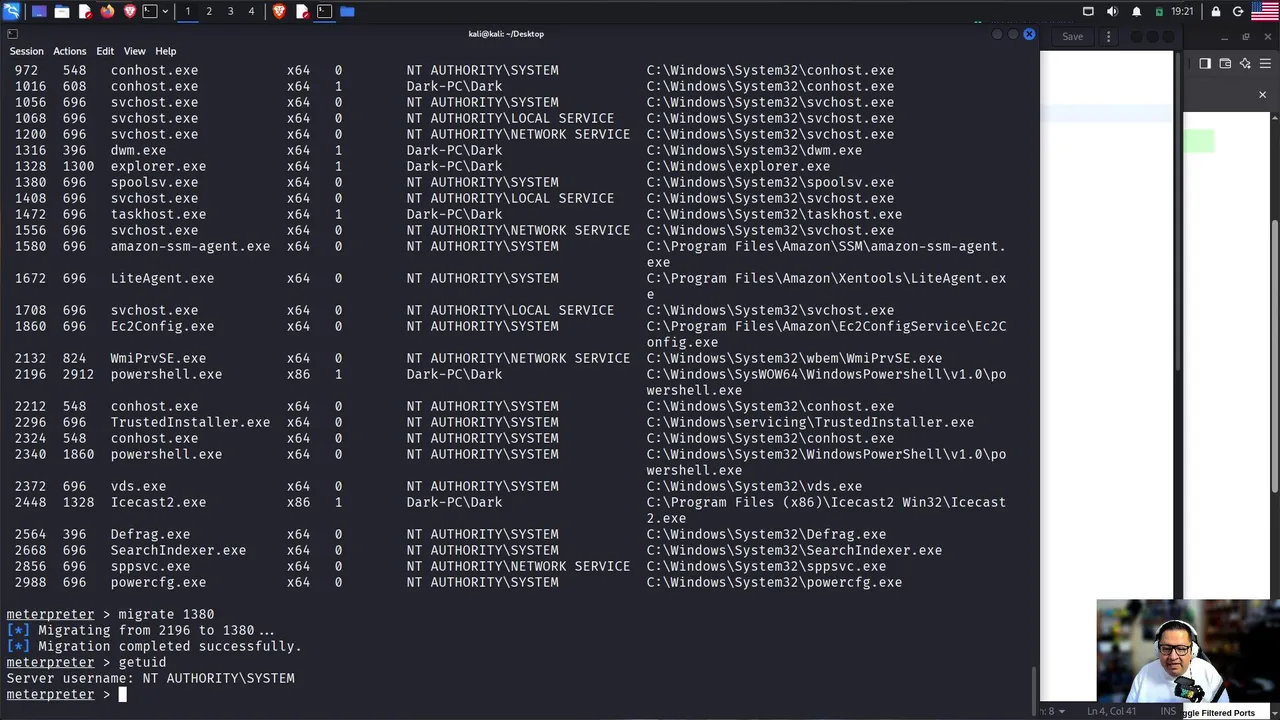Viewport: 1280px width, 720px height.
Task: Select 'amazon-ssm-agent.exe' process name
Action: tap(190, 246)
